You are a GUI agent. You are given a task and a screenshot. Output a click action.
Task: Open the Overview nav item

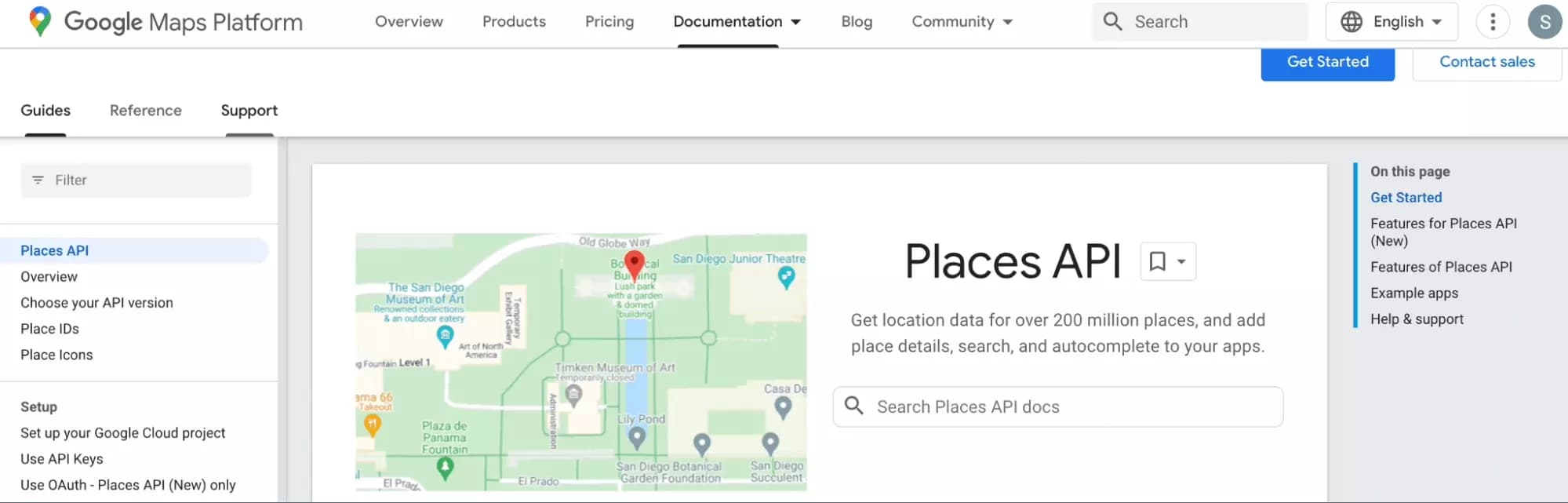[x=409, y=21]
